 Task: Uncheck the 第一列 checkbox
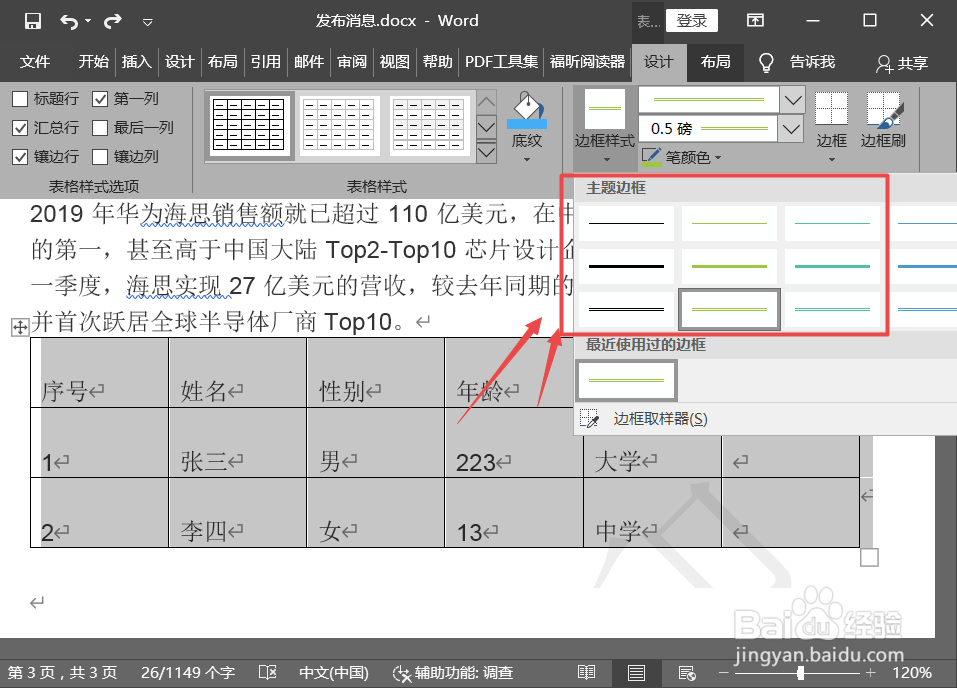click(100, 99)
